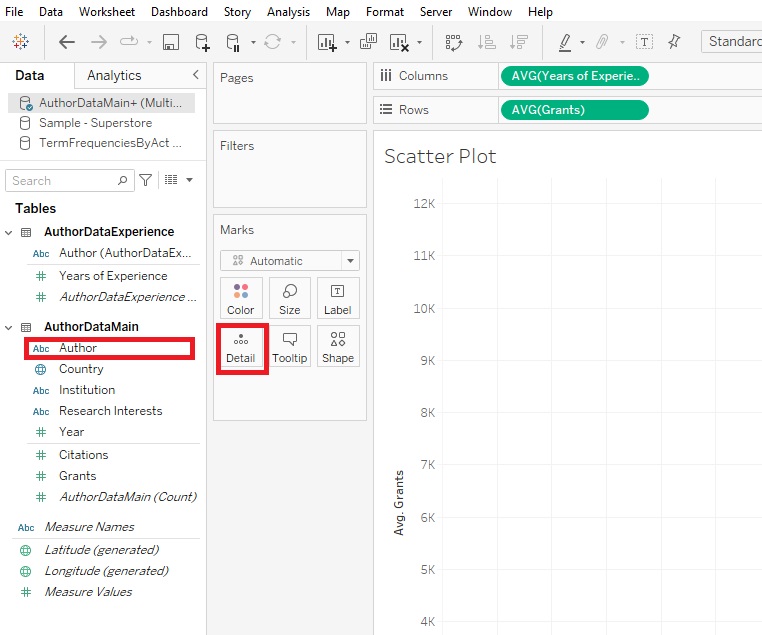Open the File menu
Screen dimensions: 762x635
pyautogui.click(x=14, y=12)
